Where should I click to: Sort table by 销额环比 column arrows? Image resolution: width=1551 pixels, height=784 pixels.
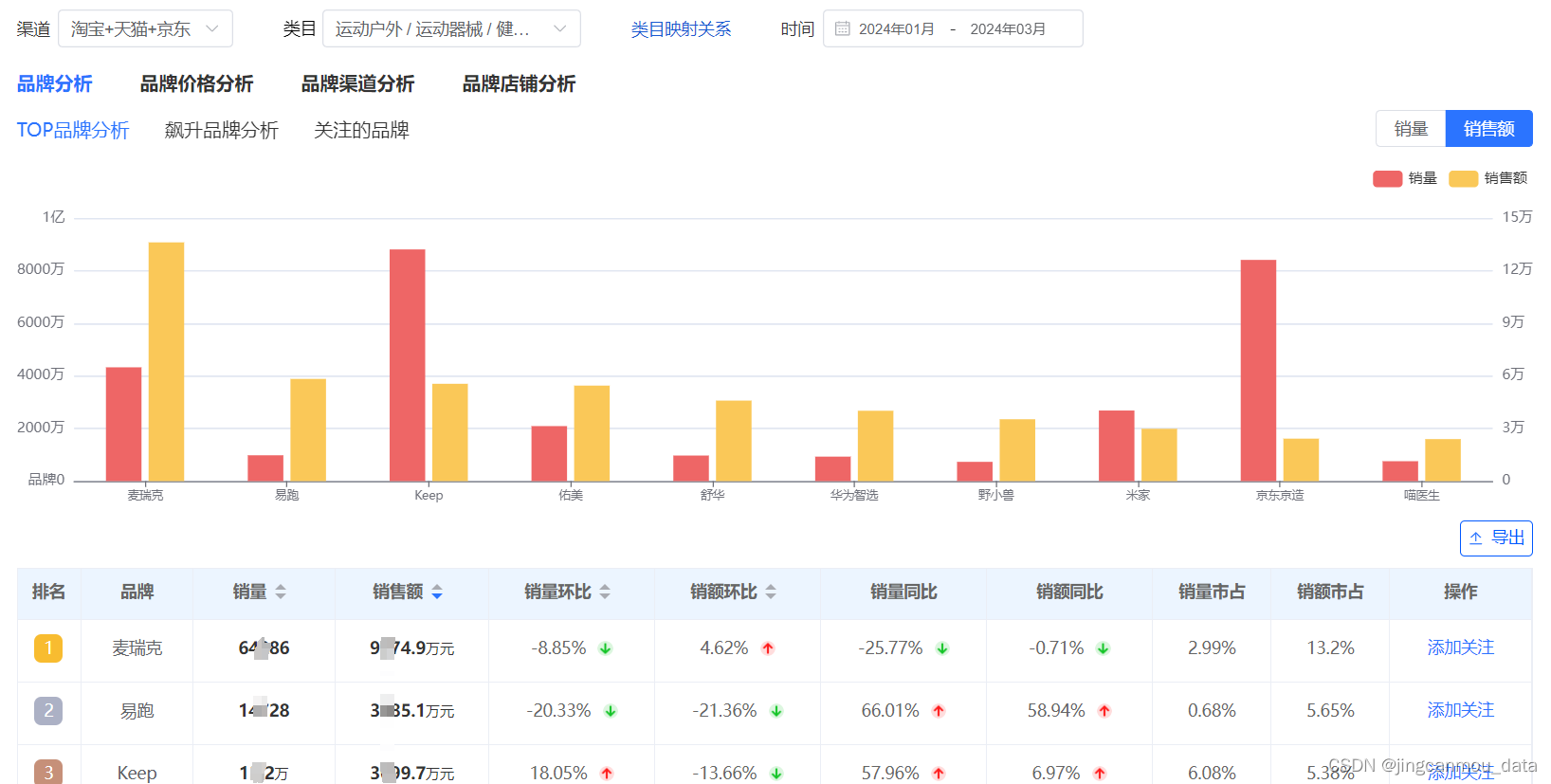(x=771, y=592)
